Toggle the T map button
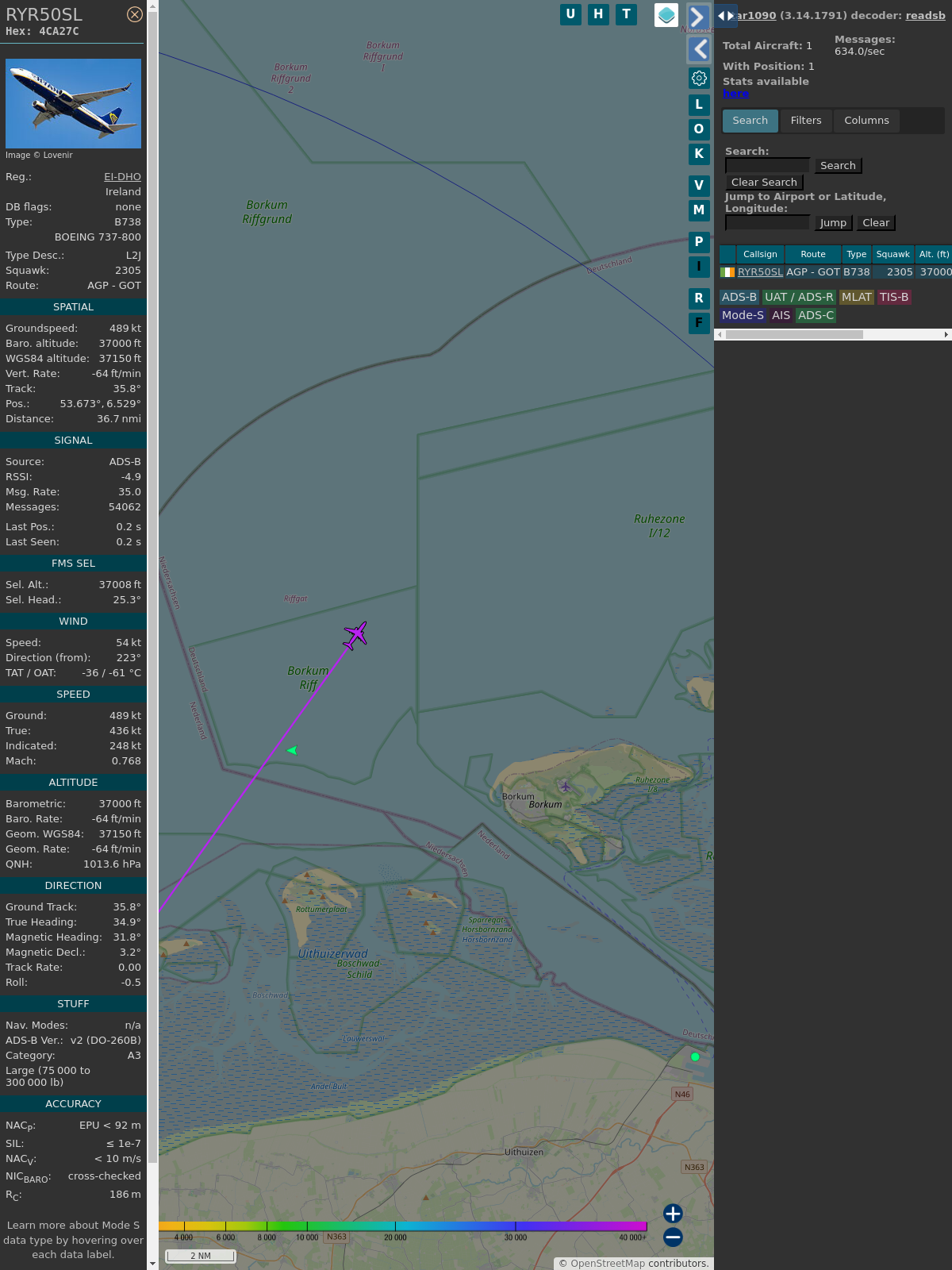The image size is (952, 1270). click(626, 14)
